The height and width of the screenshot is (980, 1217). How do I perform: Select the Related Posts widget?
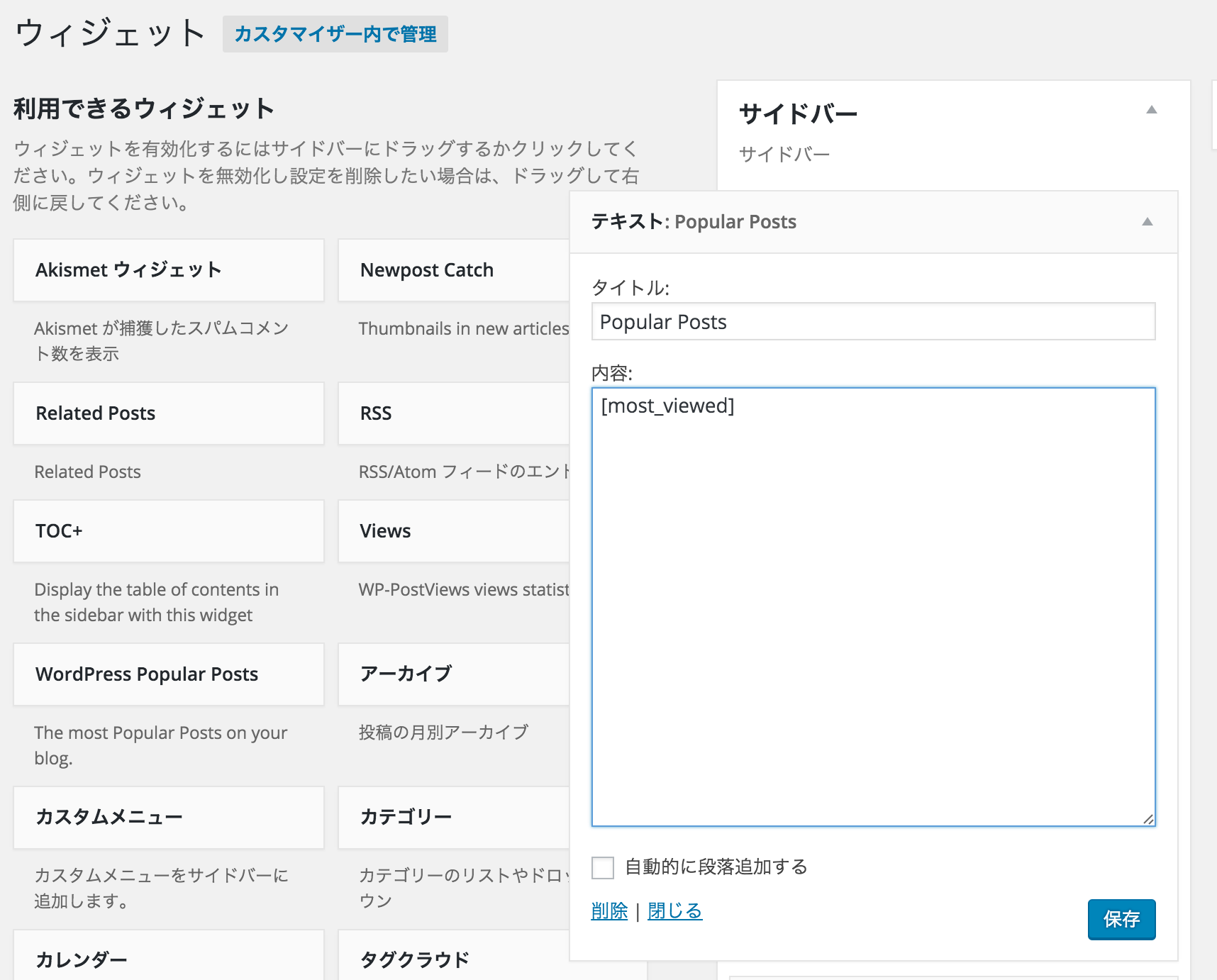(168, 413)
